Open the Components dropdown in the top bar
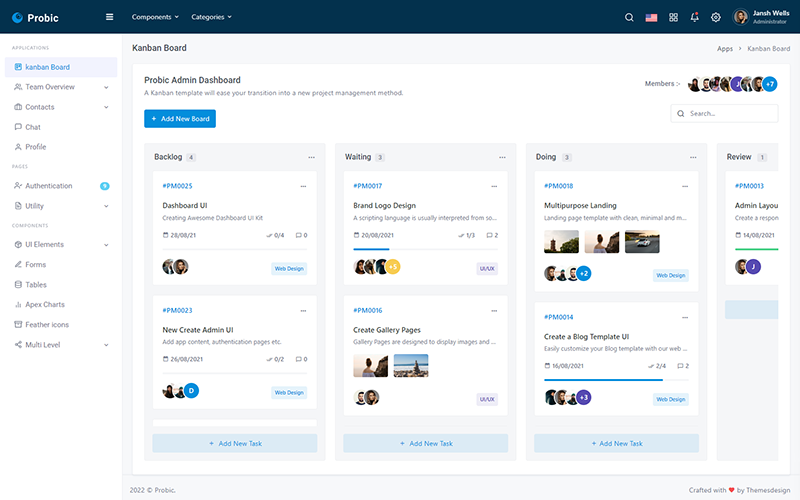The image size is (800, 500). (155, 17)
